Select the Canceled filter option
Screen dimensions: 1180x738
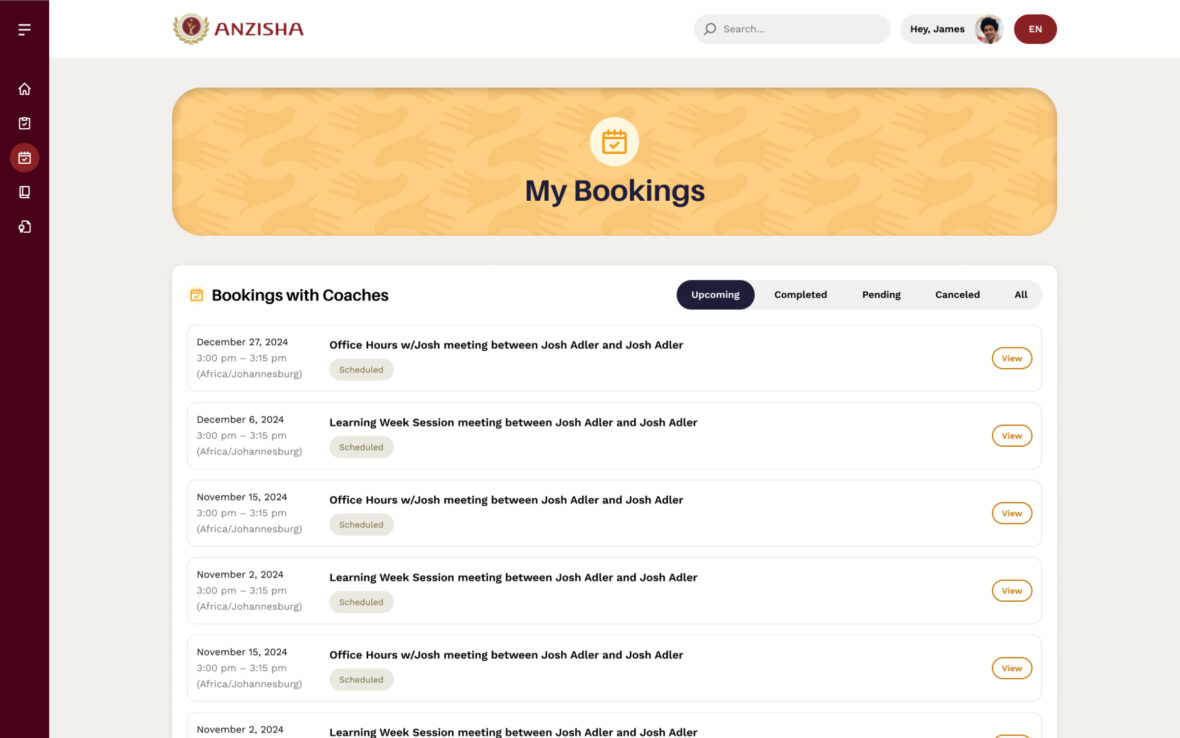coord(957,294)
